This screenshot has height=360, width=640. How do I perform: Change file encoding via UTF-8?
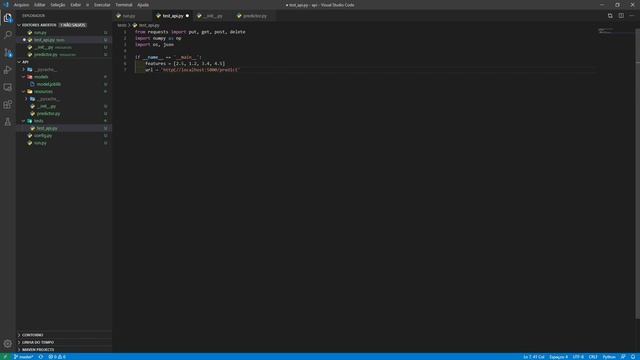click(578, 357)
